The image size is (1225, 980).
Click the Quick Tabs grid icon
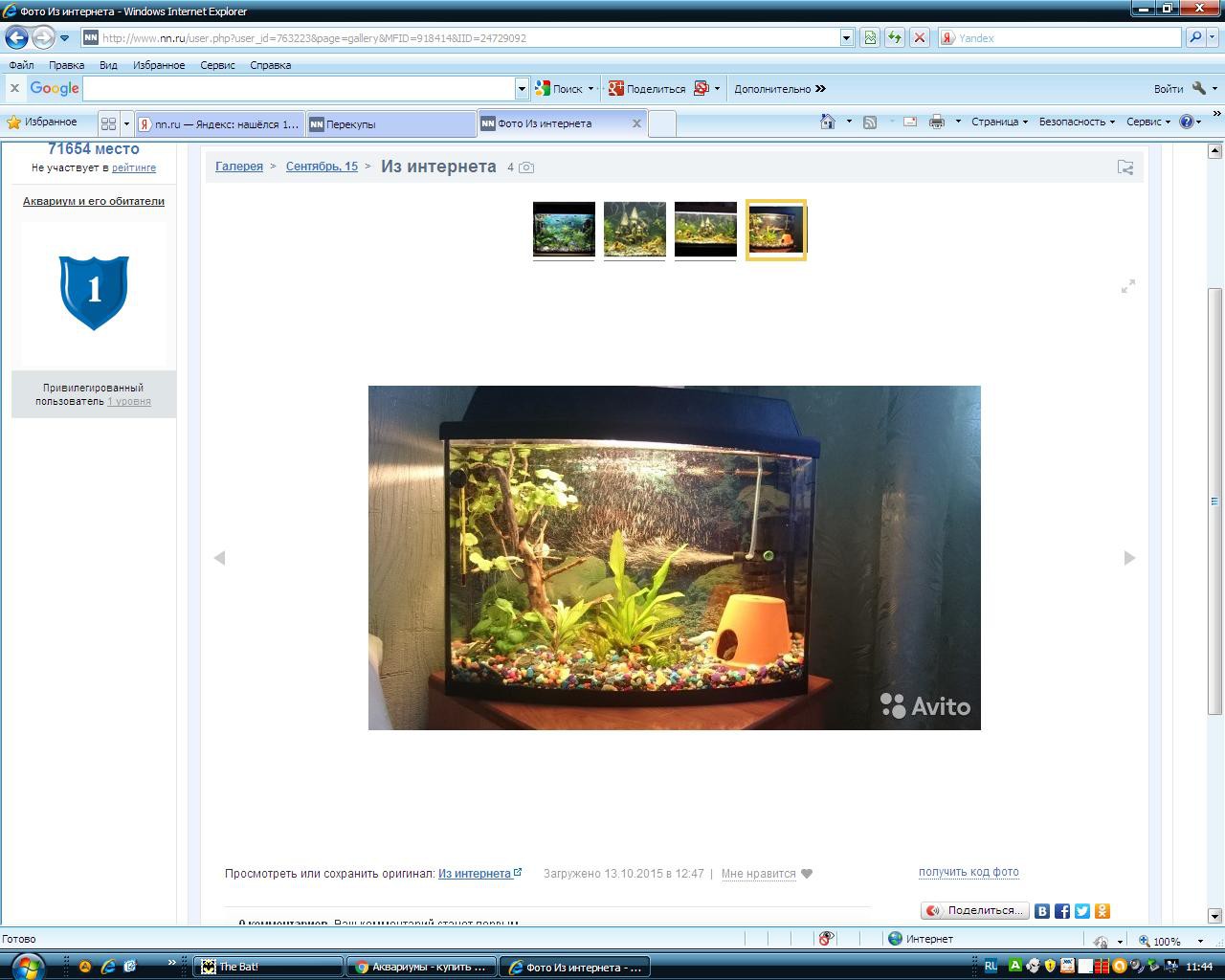pos(108,123)
